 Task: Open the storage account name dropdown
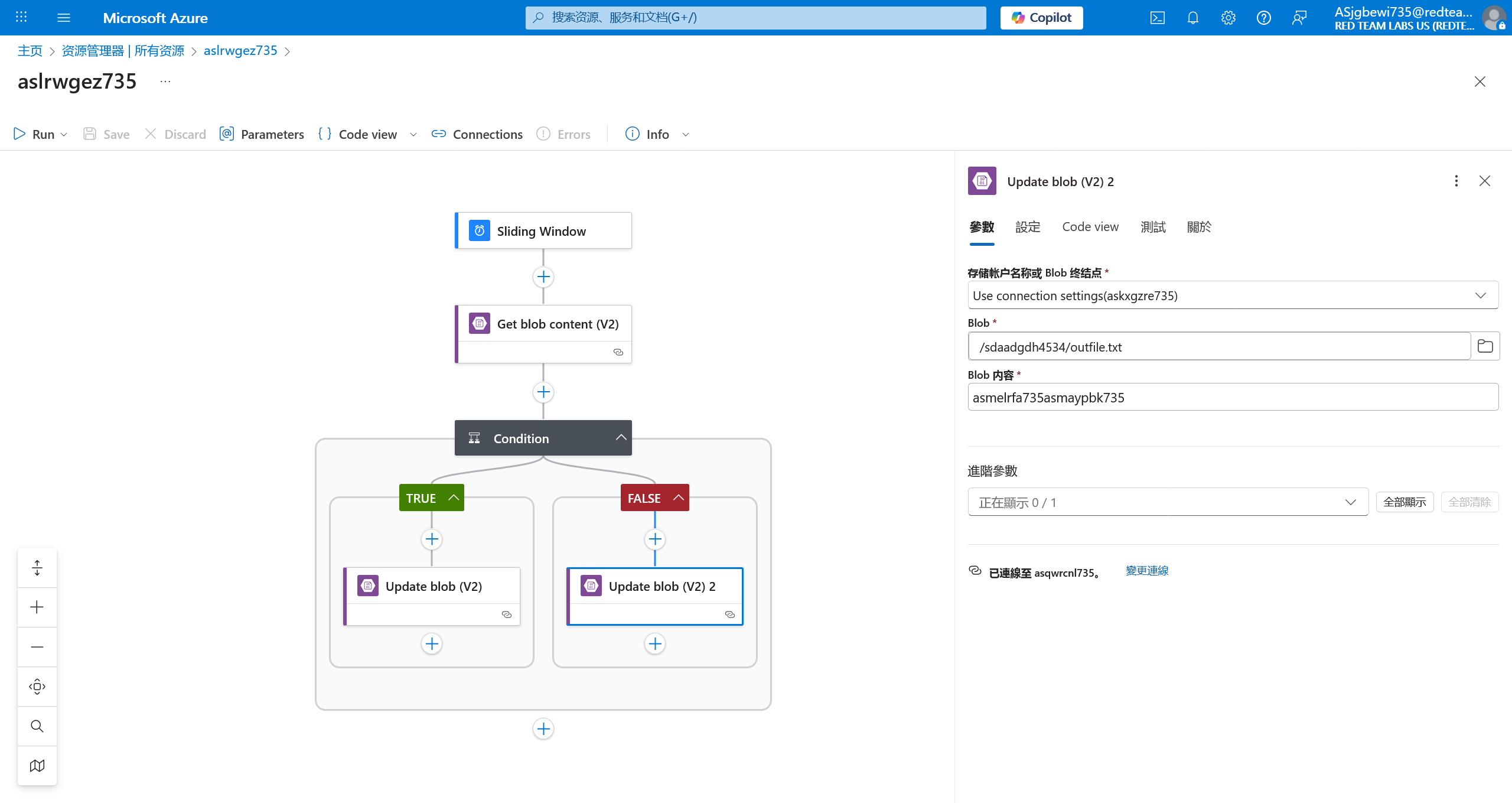(1233, 295)
